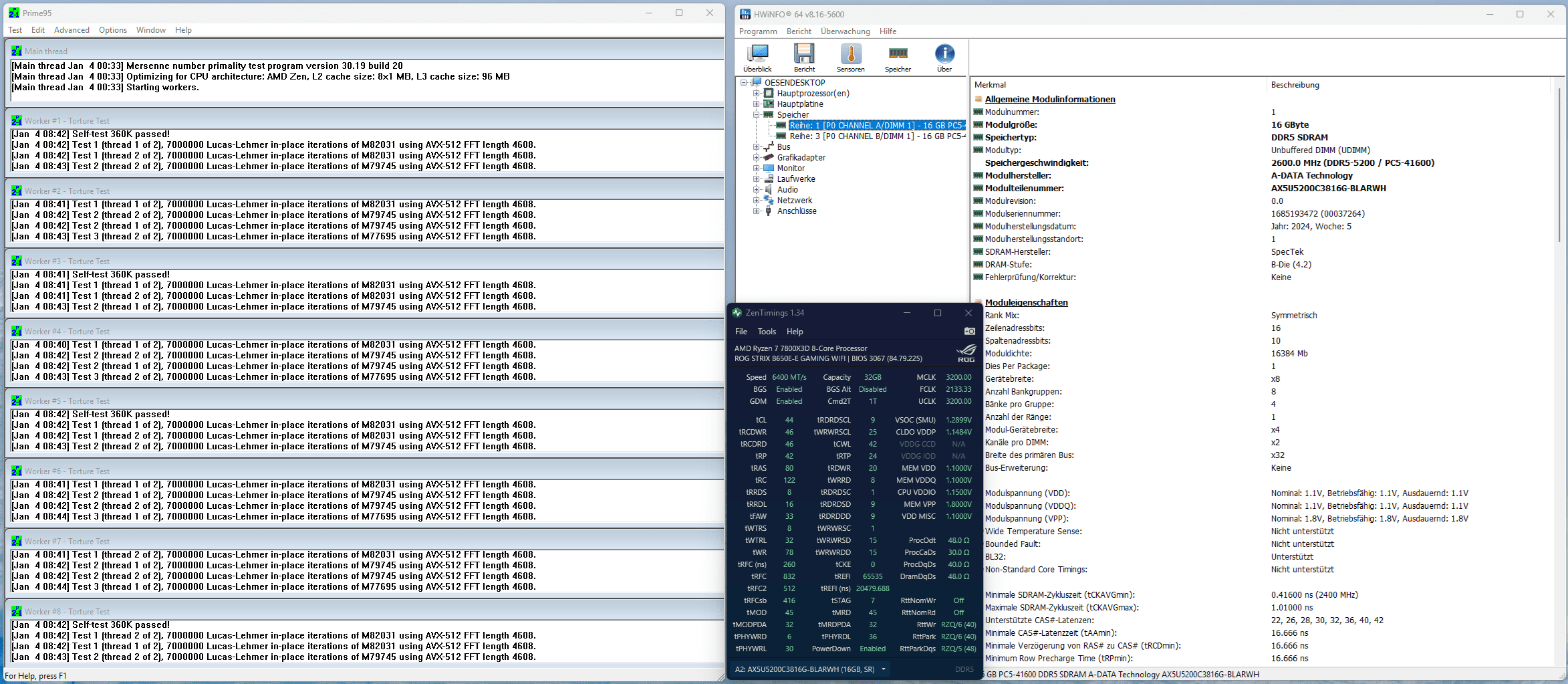This screenshot has height=684, width=1568.
Task: Click the Moduleigenschaften section heading
Action: tap(1026, 303)
